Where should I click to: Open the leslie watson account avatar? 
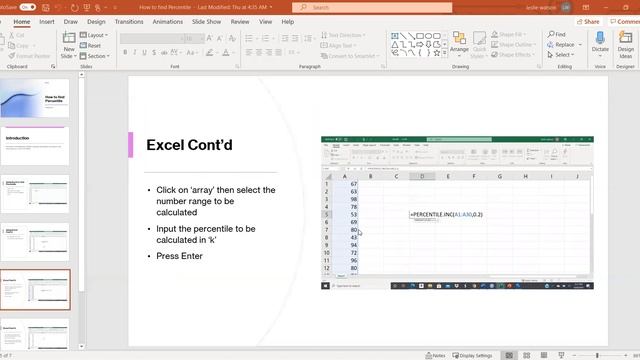(566, 7)
